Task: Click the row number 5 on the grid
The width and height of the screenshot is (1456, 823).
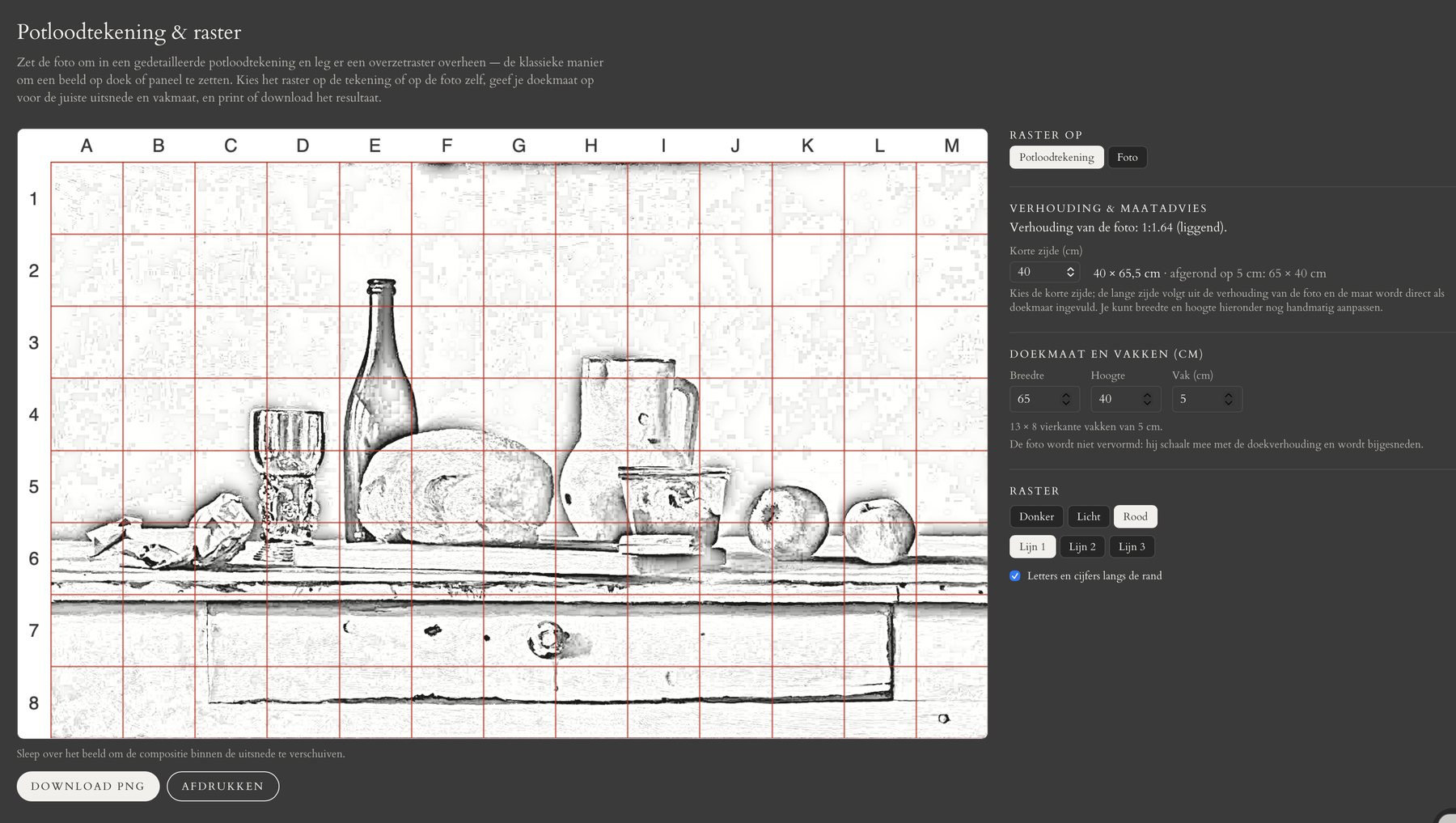Action: coord(33,487)
